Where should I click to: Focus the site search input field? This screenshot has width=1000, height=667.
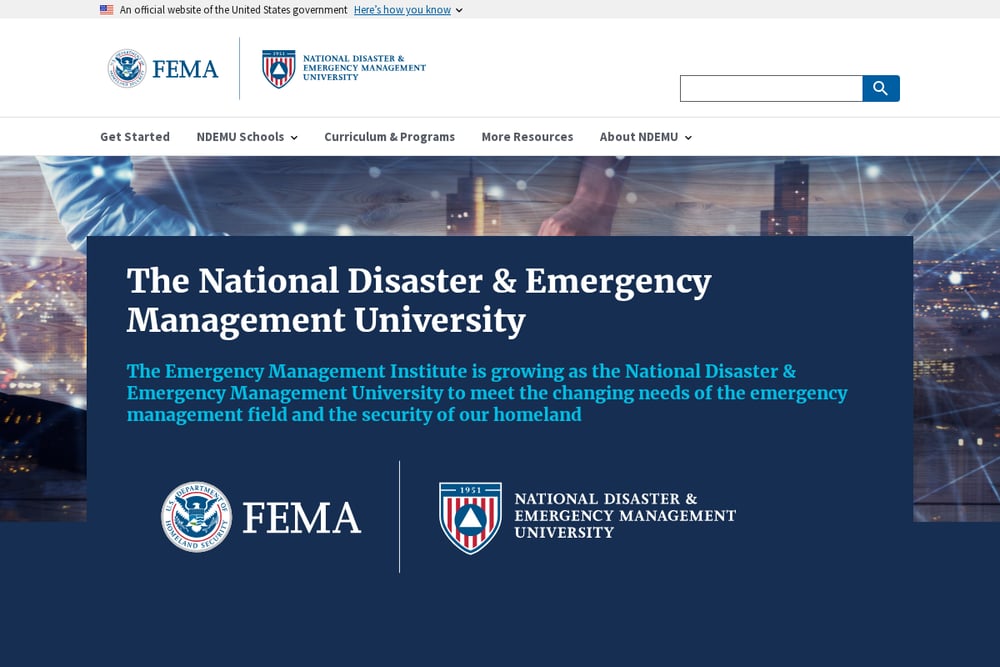[x=771, y=89]
